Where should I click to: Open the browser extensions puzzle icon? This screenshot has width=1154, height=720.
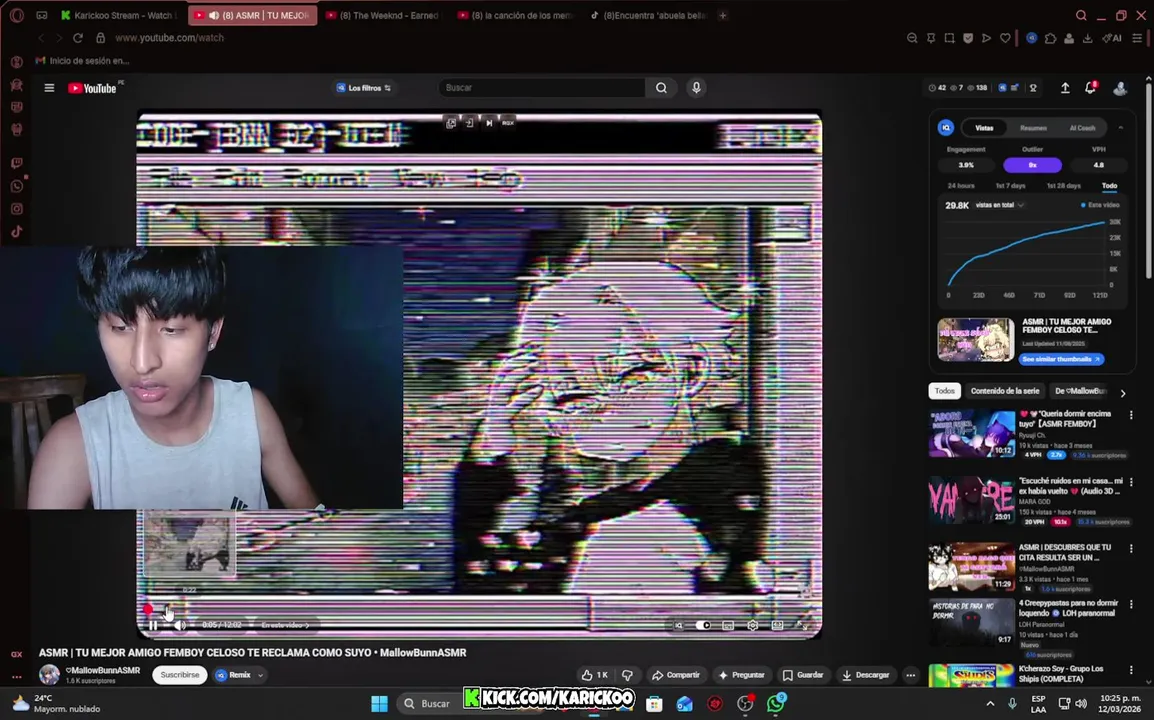1050,38
